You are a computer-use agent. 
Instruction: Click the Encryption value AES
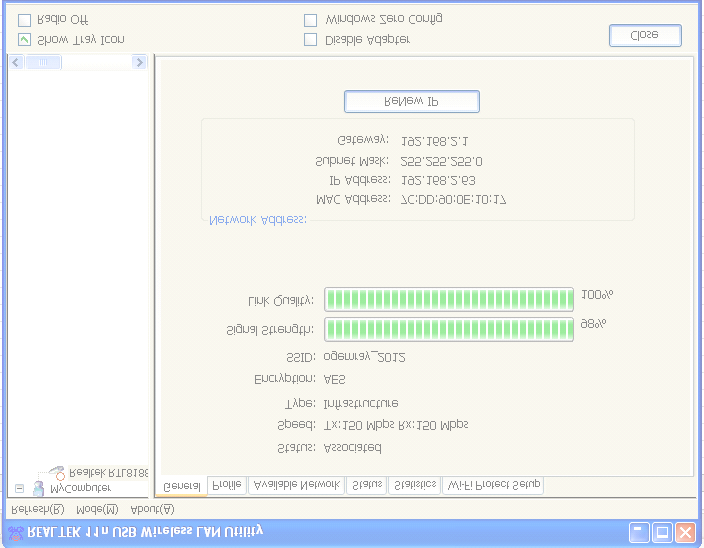coord(334,380)
